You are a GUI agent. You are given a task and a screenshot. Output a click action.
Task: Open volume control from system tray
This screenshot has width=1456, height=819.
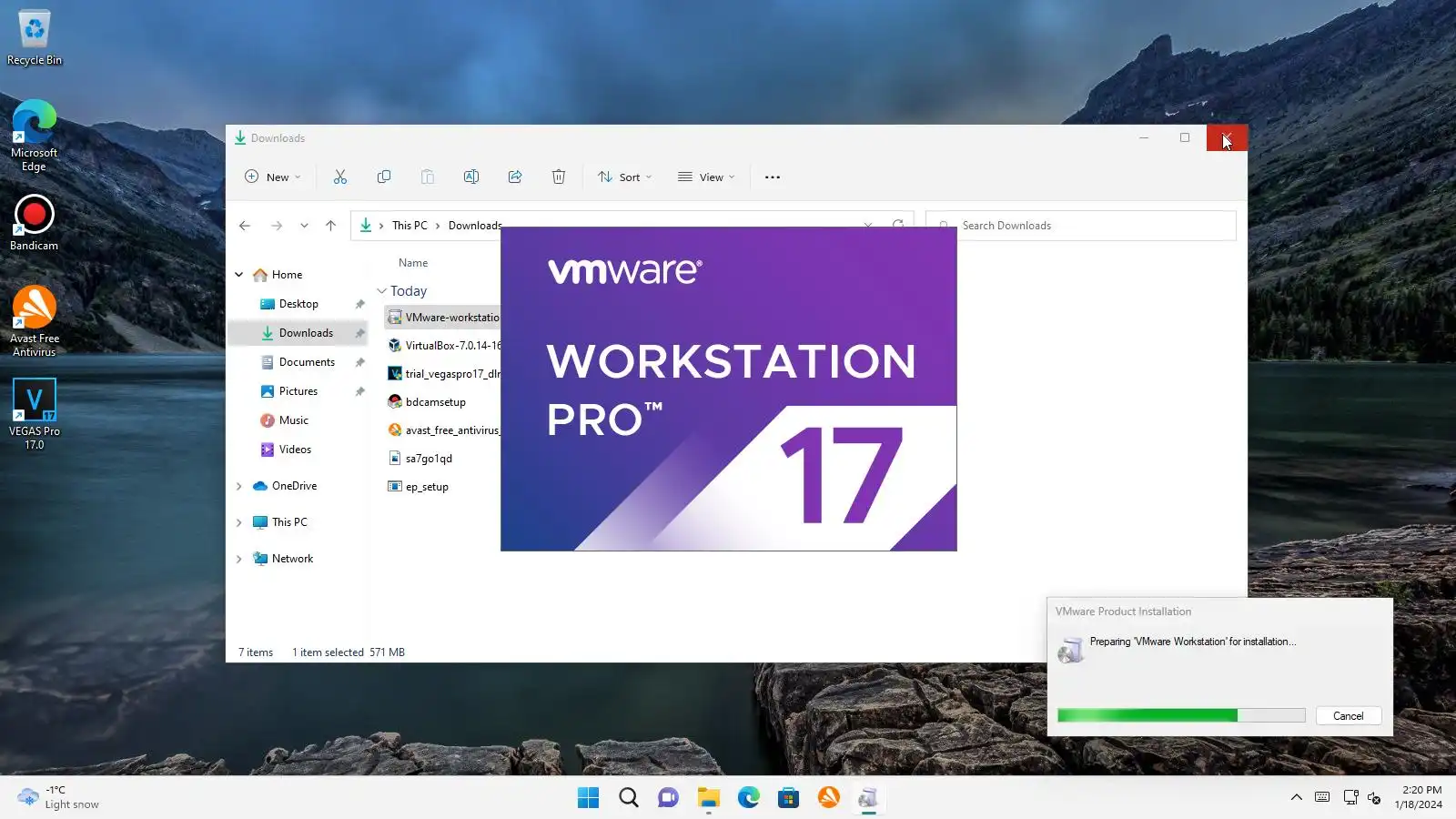click(1374, 798)
